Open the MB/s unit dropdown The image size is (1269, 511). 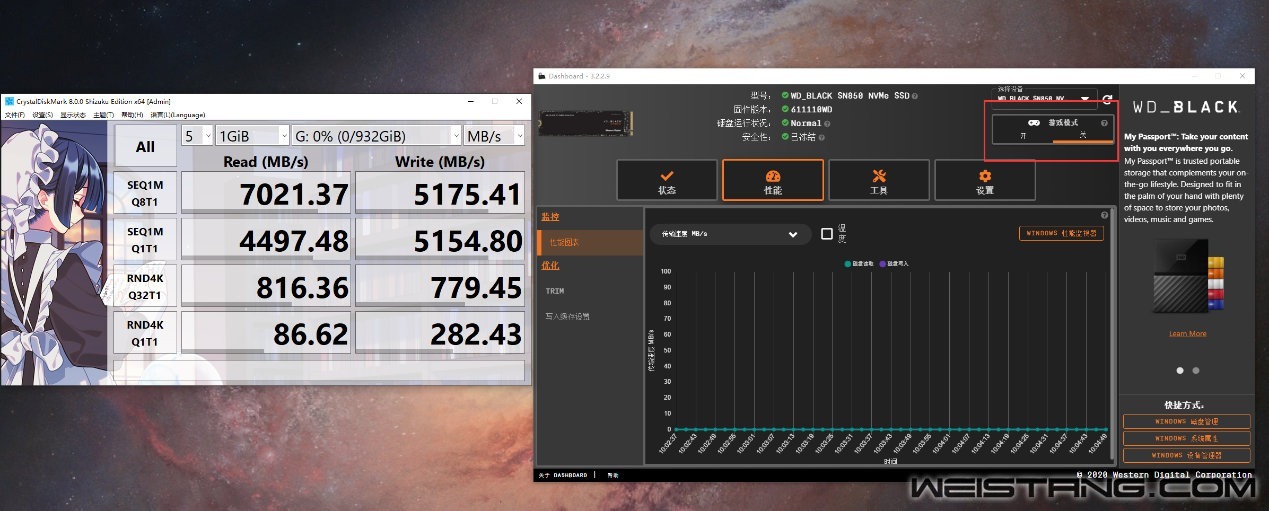coord(495,135)
